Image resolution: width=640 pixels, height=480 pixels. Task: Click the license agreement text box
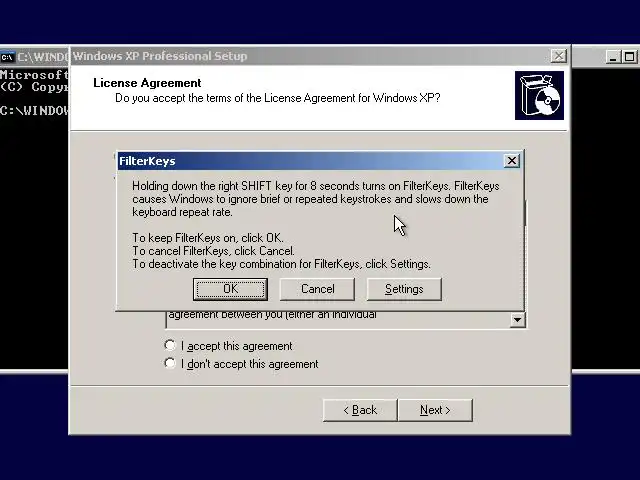(339, 319)
